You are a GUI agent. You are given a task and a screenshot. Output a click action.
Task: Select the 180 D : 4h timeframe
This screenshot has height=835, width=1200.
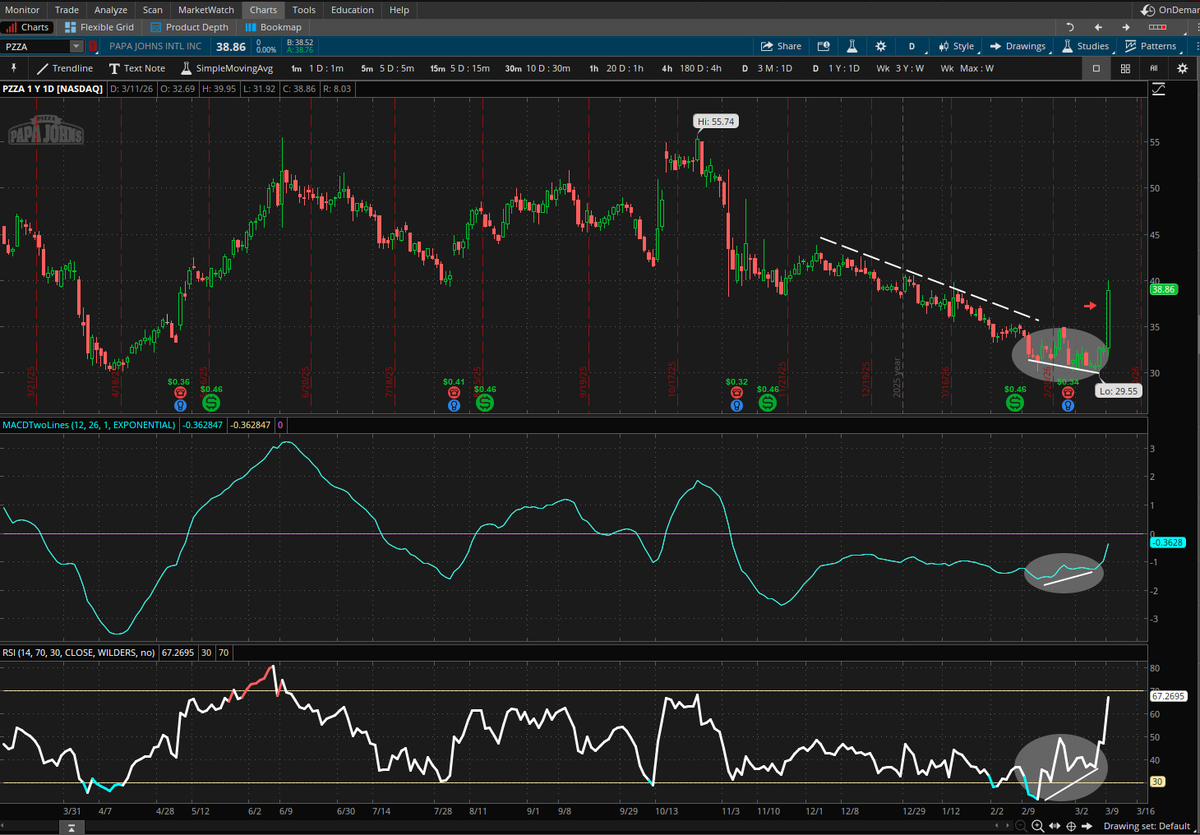(x=691, y=68)
